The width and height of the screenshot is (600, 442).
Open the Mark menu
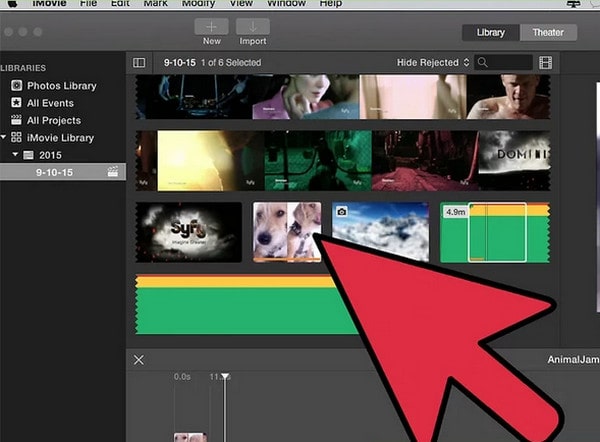coord(155,3)
